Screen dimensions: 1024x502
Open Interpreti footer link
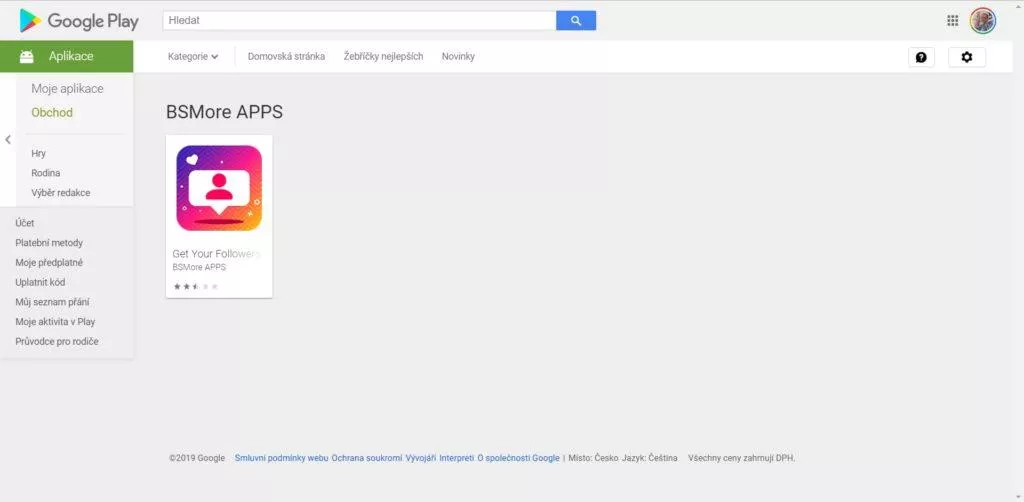click(456, 458)
